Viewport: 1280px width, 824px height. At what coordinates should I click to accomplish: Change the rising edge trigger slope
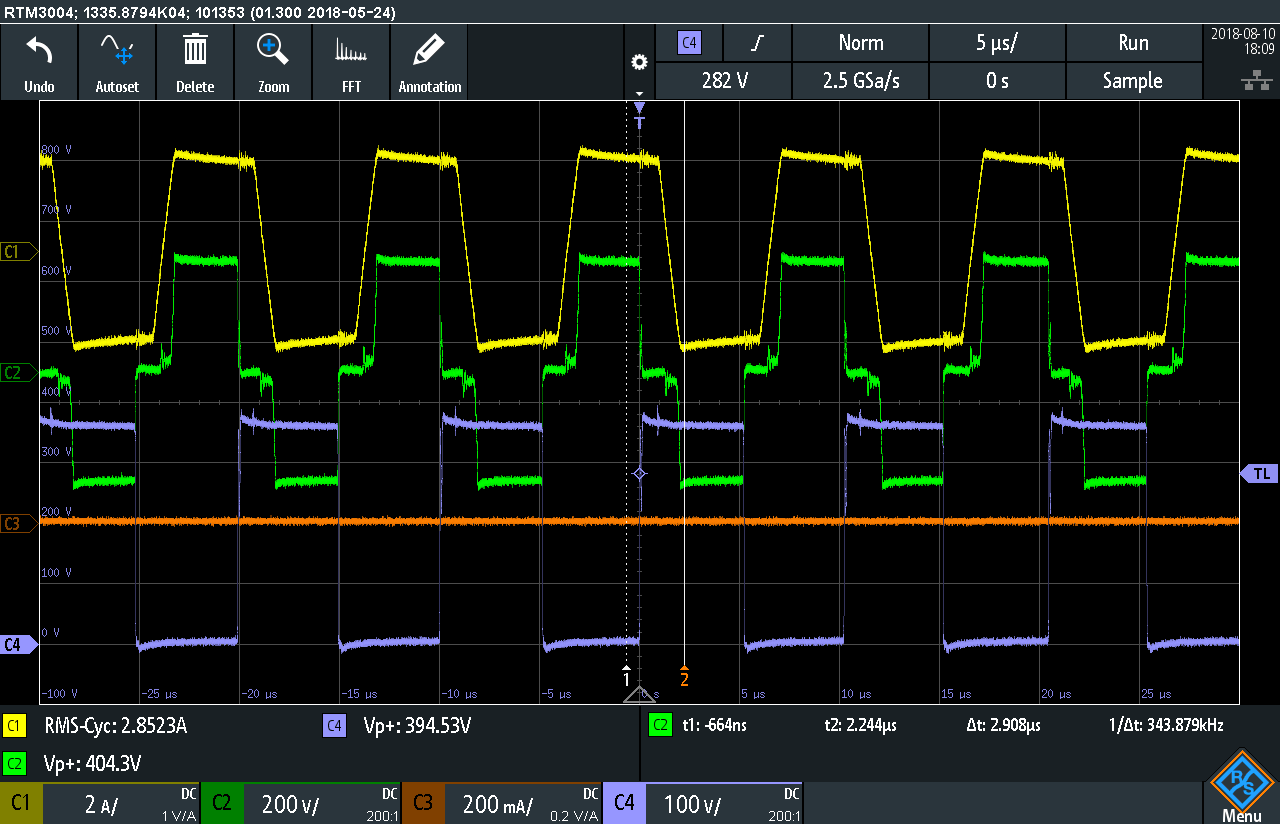[x=757, y=43]
